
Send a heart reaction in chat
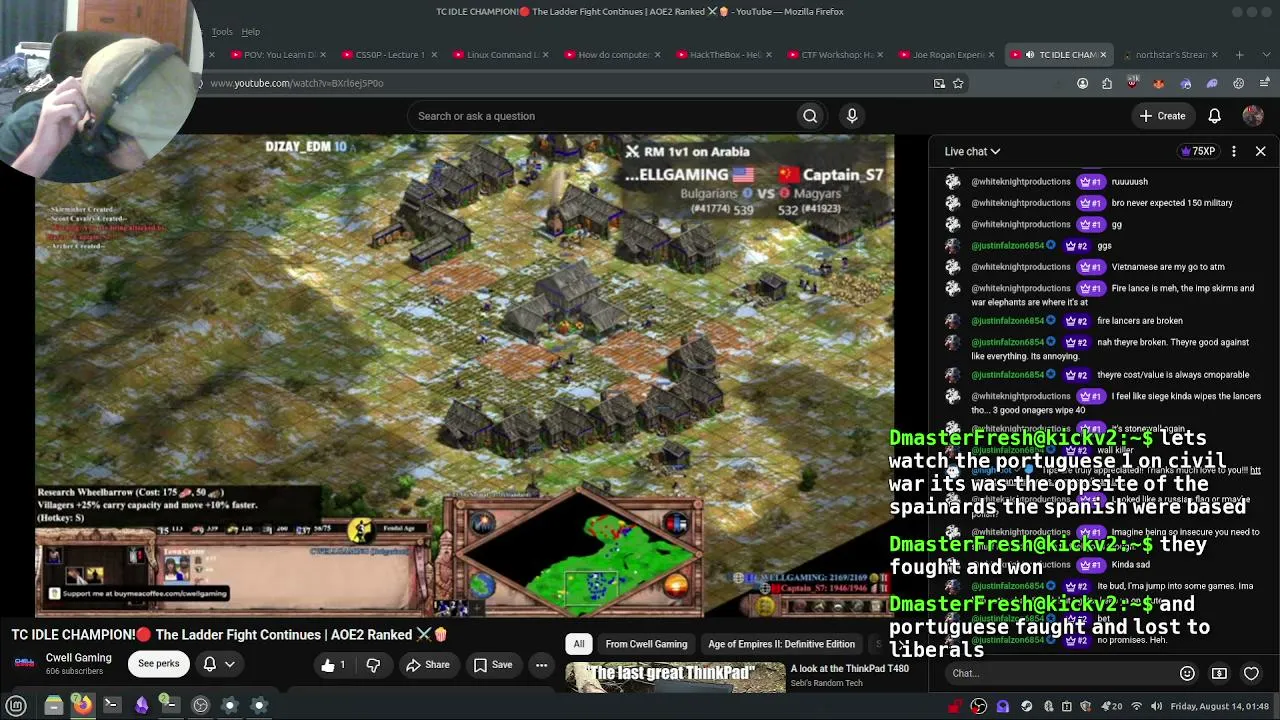tap(1251, 674)
